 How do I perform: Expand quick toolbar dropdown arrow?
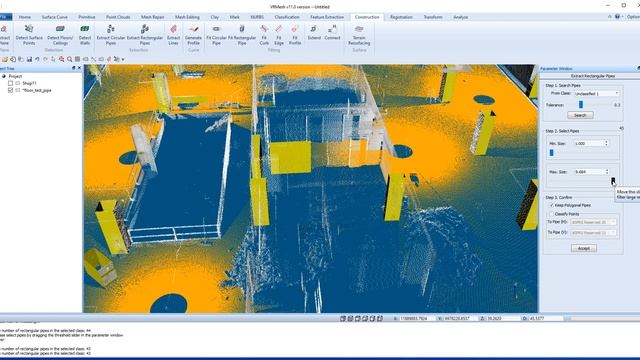click(x=123, y=60)
